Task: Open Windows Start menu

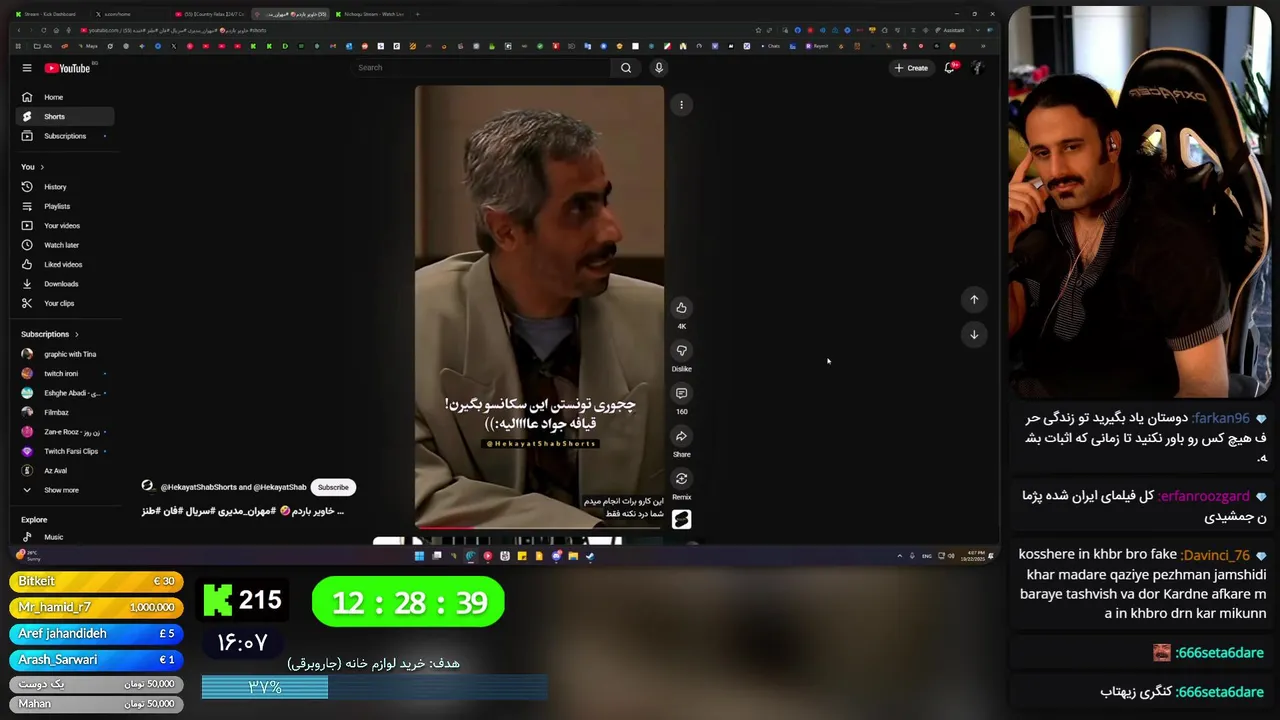Action: (419, 556)
